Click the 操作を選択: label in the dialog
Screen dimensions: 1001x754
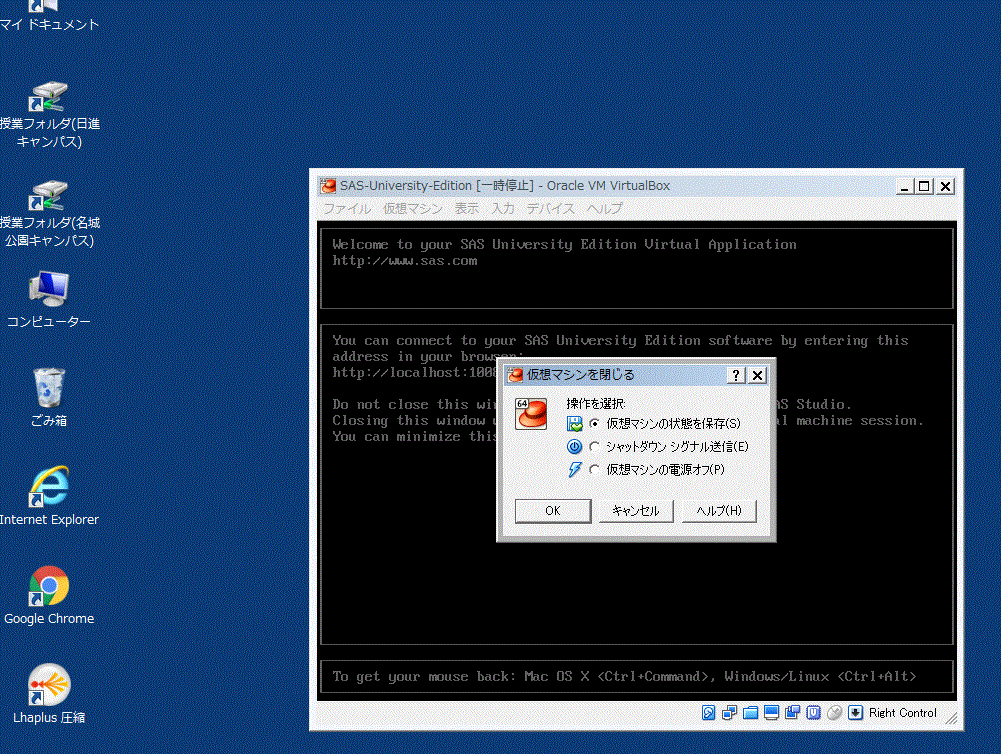tap(596, 403)
